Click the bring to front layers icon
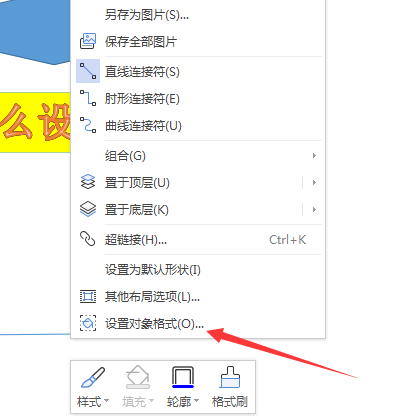This screenshot has width=405, height=416. pyautogui.click(x=88, y=182)
